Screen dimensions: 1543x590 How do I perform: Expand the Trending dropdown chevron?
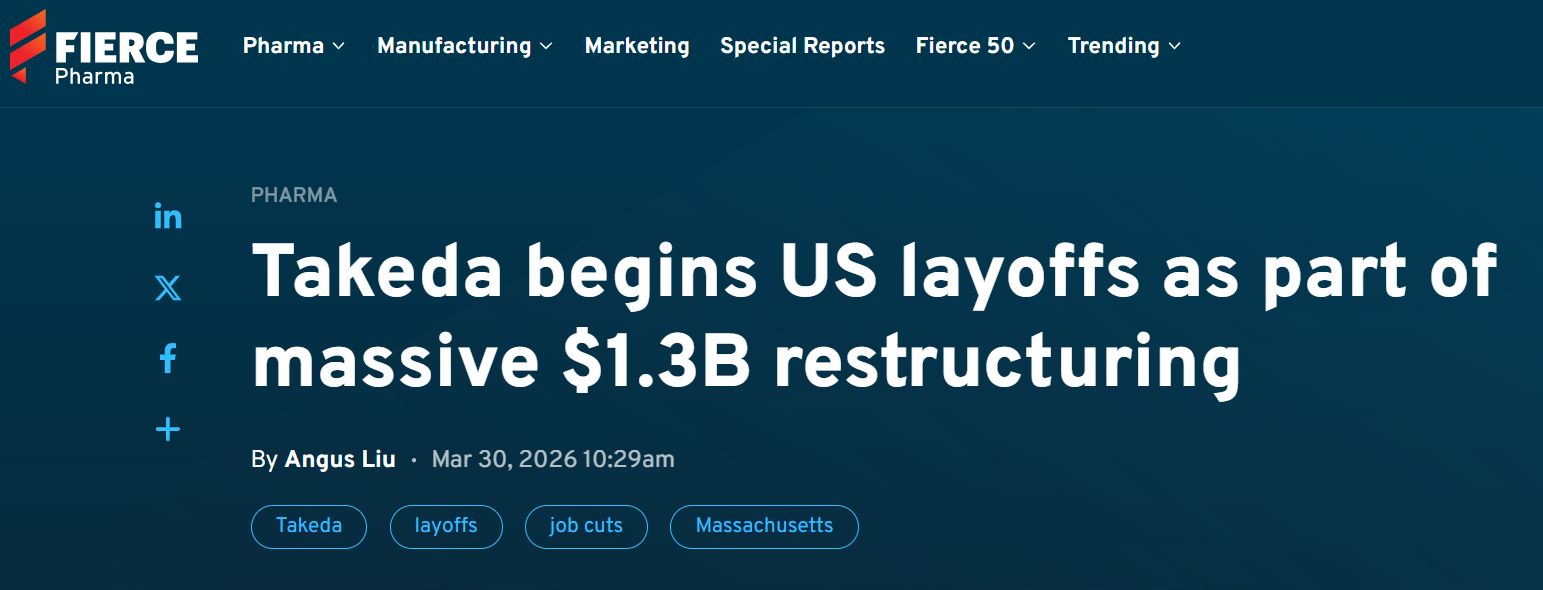coord(1174,47)
